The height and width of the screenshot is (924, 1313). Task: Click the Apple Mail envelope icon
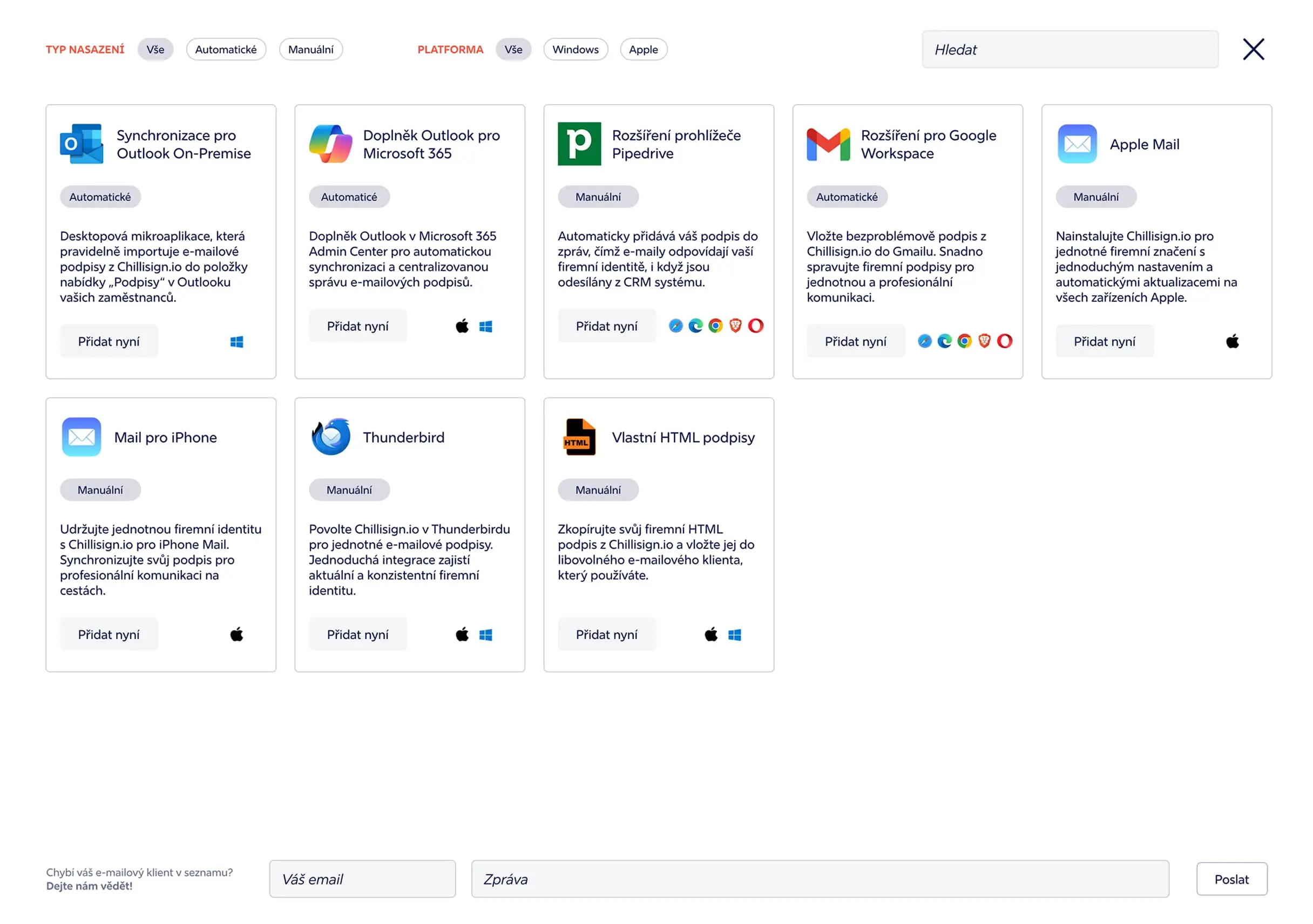(1078, 144)
